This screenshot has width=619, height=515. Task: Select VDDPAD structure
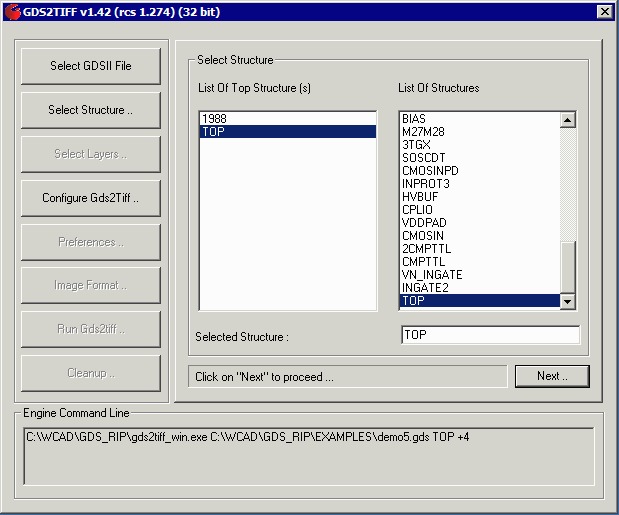point(480,223)
